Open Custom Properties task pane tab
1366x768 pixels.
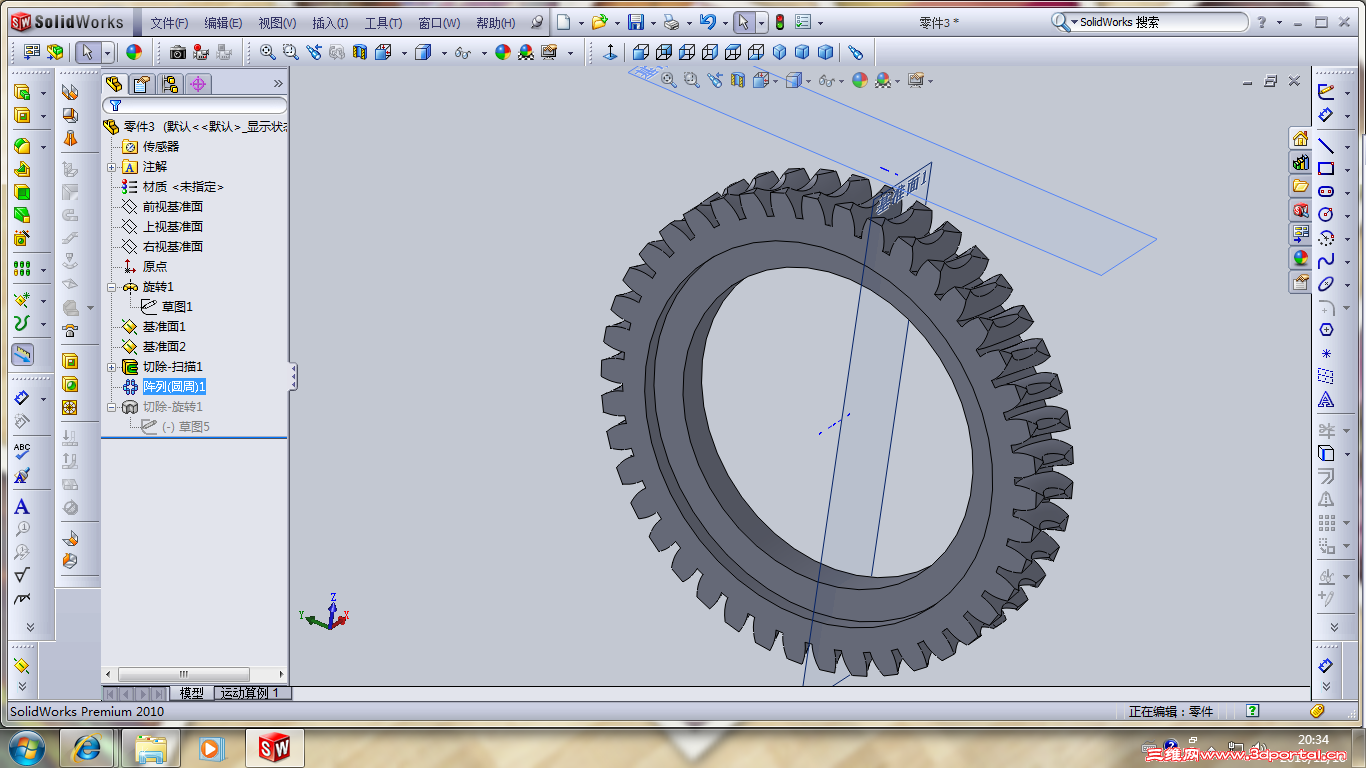click(x=1300, y=282)
